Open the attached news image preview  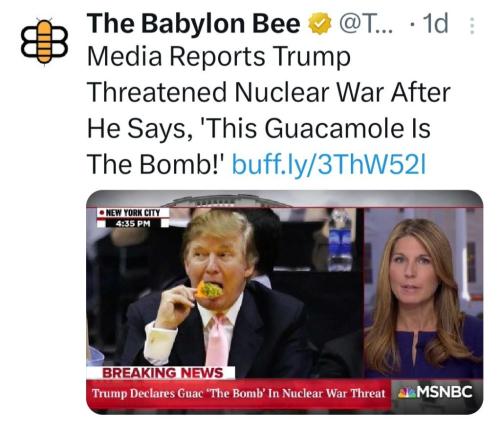284,302
